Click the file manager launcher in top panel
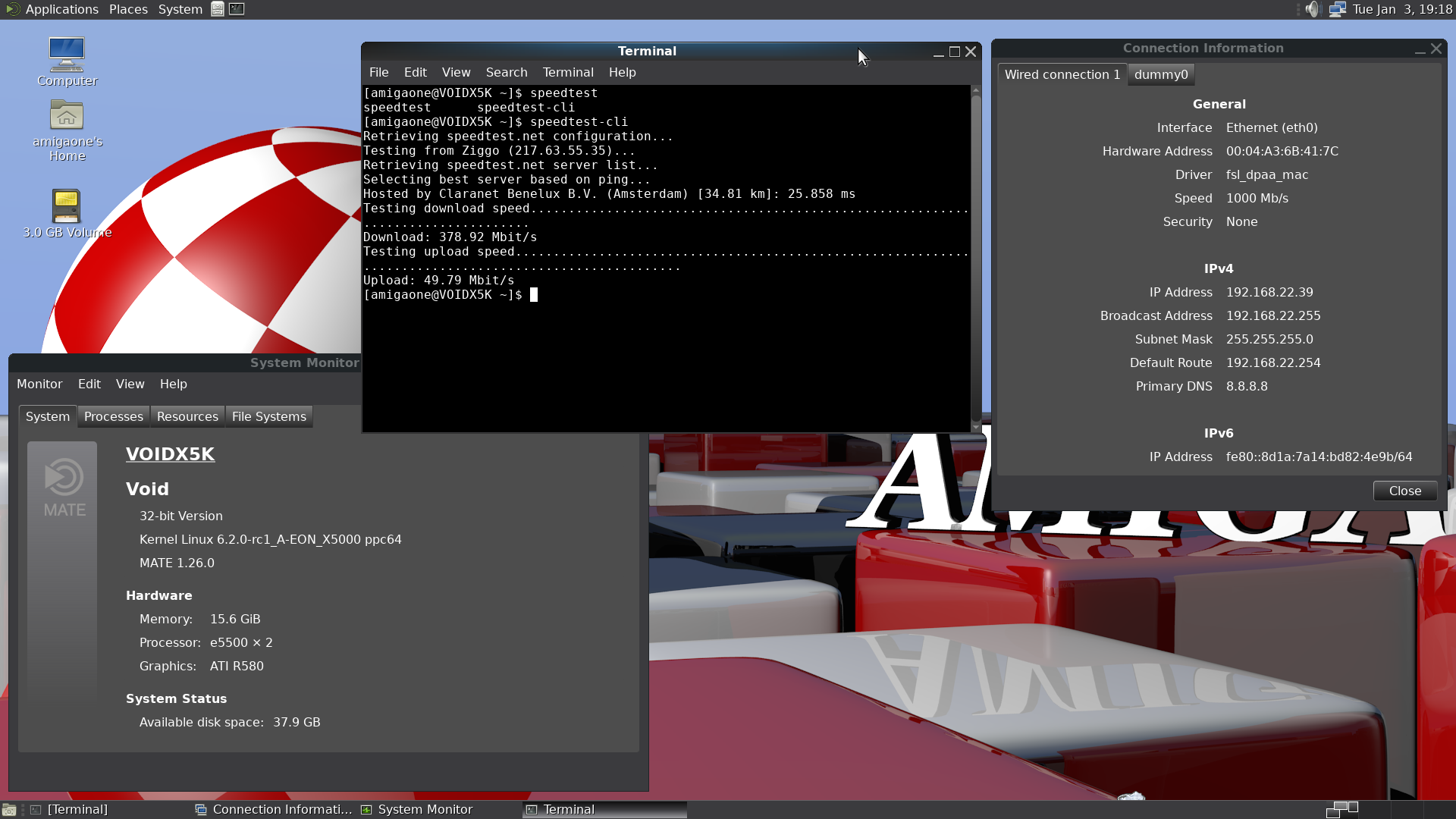 218,9
